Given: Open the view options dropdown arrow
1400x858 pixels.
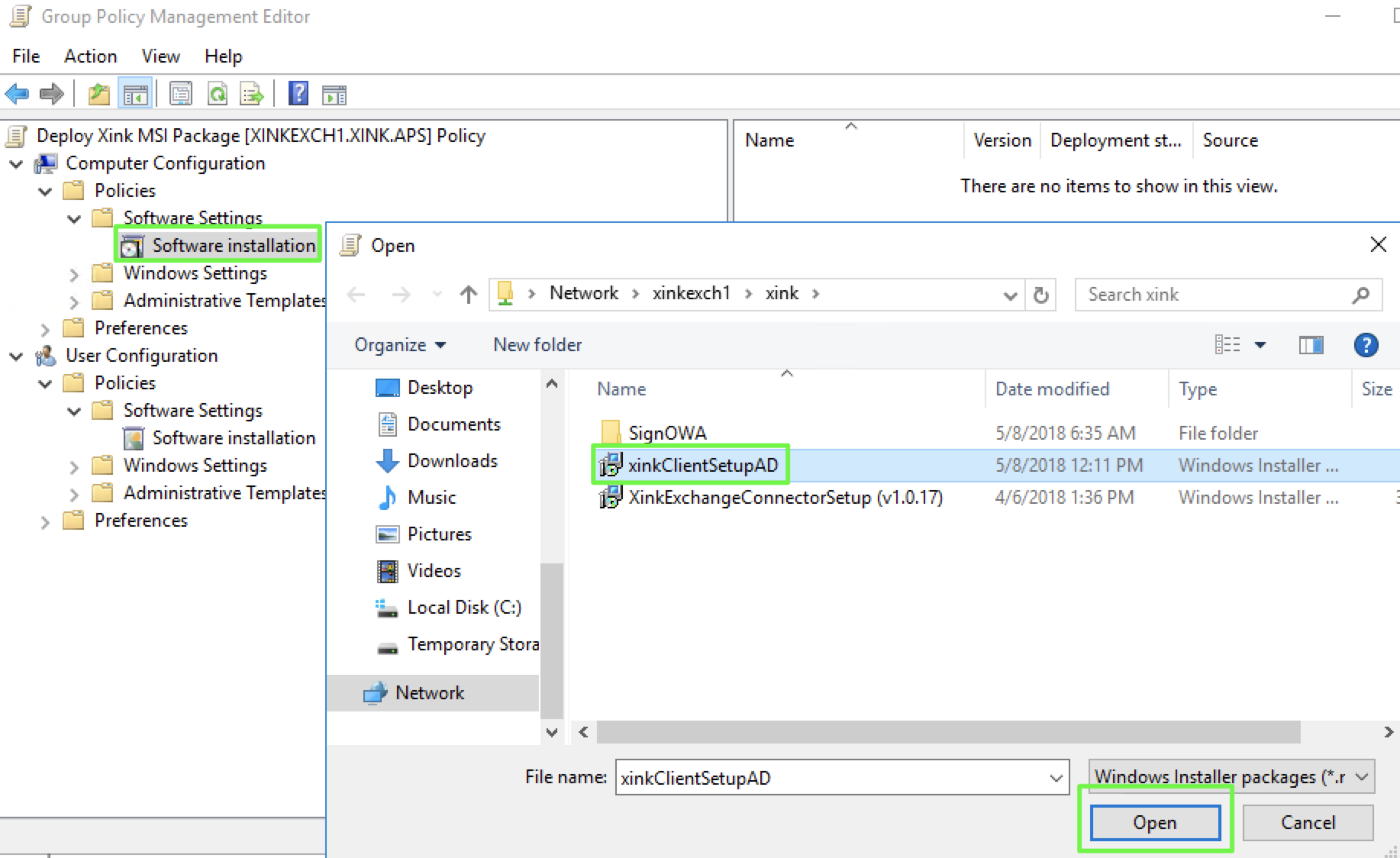Looking at the screenshot, I should (x=1260, y=345).
